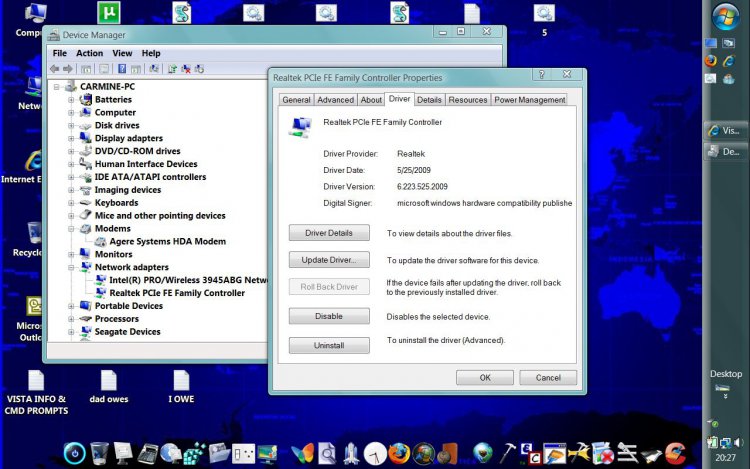Click the Uninstall button
750x469 pixels.
click(329, 345)
